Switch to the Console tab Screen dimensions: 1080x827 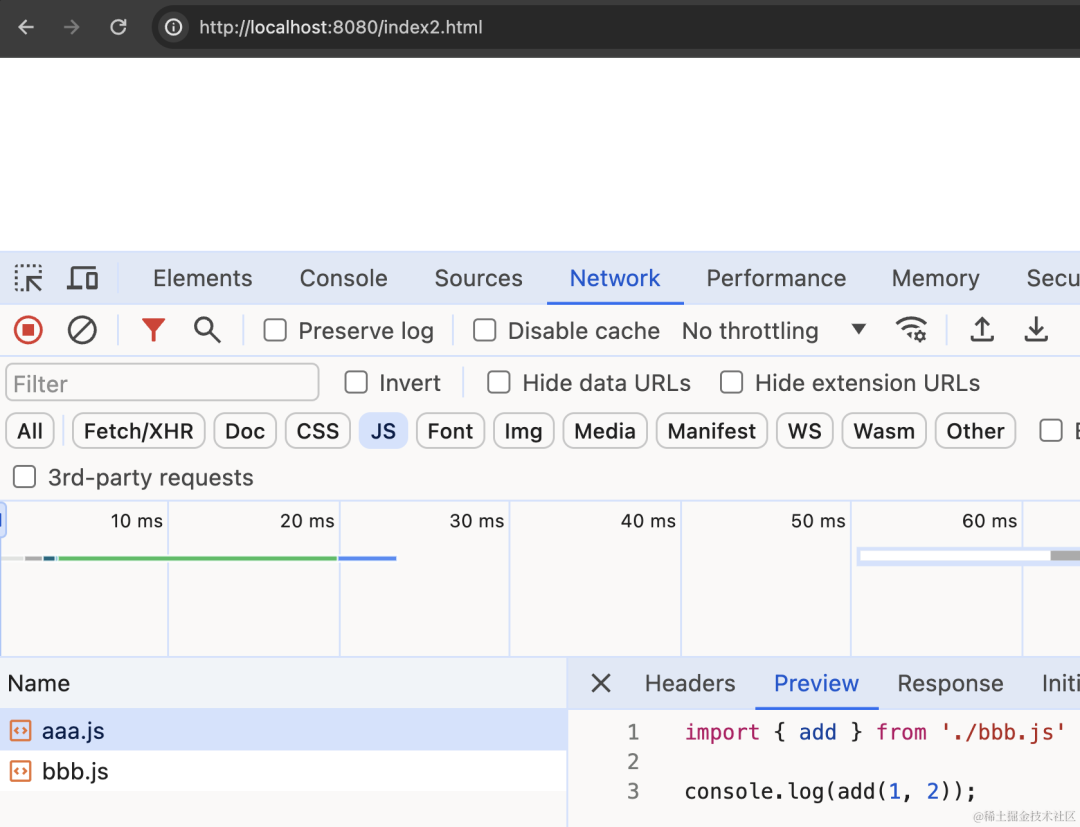pyautogui.click(x=344, y=278)
